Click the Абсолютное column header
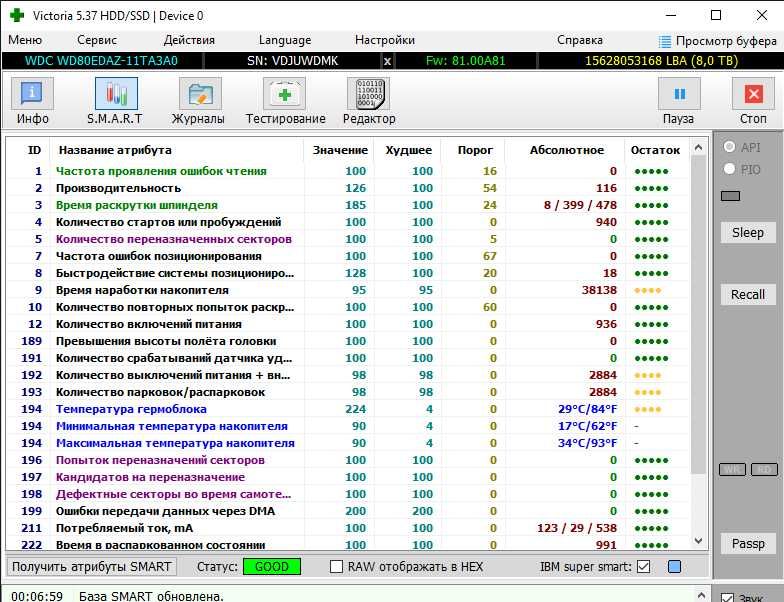Screen dimensions: 784x602 point(566,150)
